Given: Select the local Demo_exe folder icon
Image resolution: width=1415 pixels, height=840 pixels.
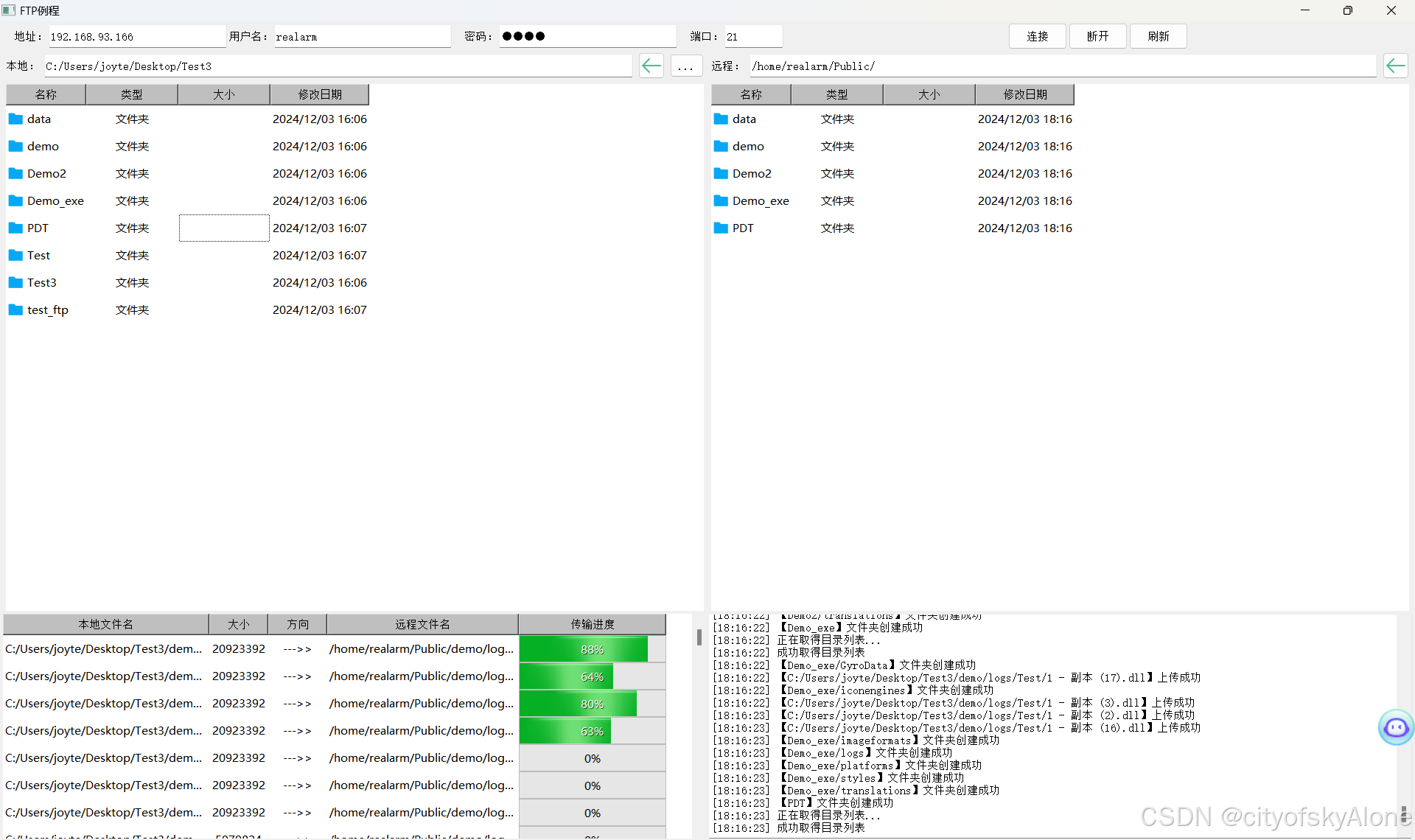Looking at the screenshot, I should pos(15,200).
